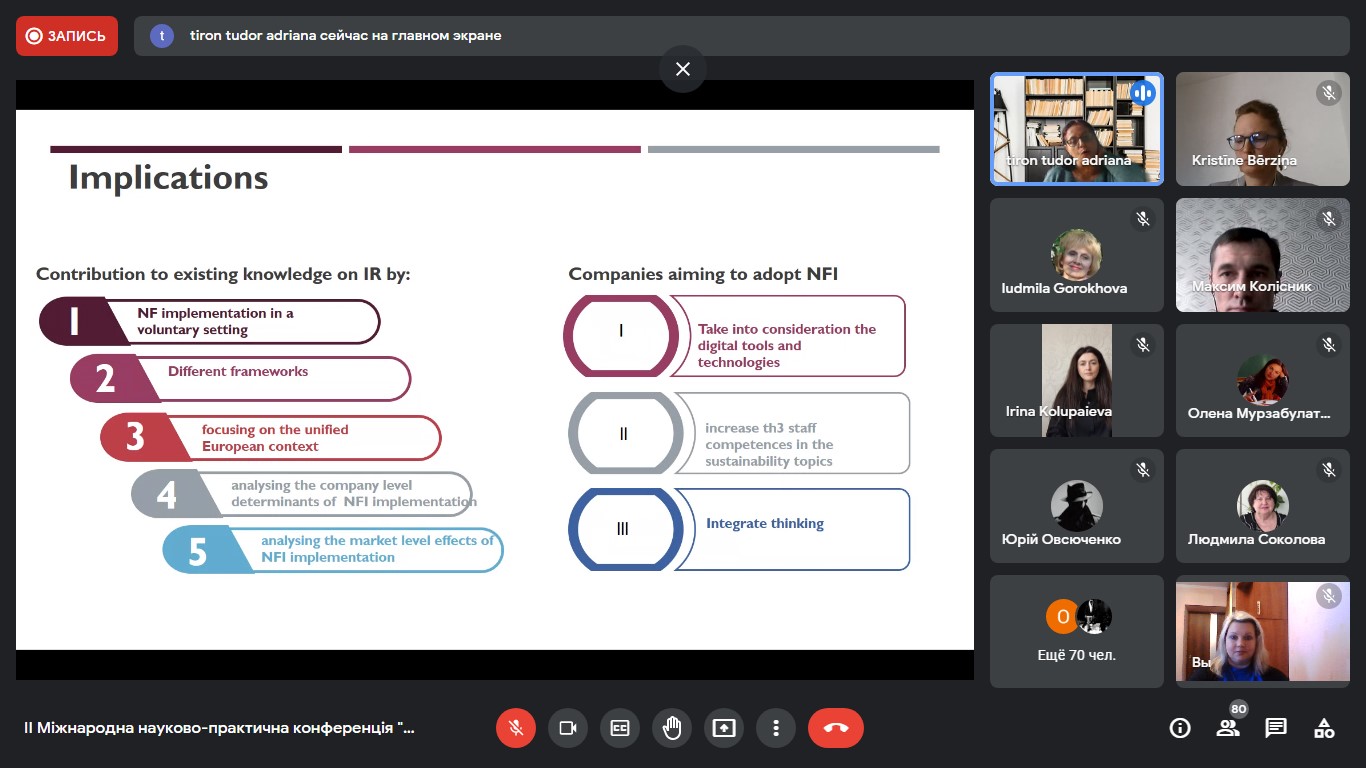The width and height of the screenshot is (1366, 768).
Task: Open the three-dot more options menu
Action: coord(776,728)
